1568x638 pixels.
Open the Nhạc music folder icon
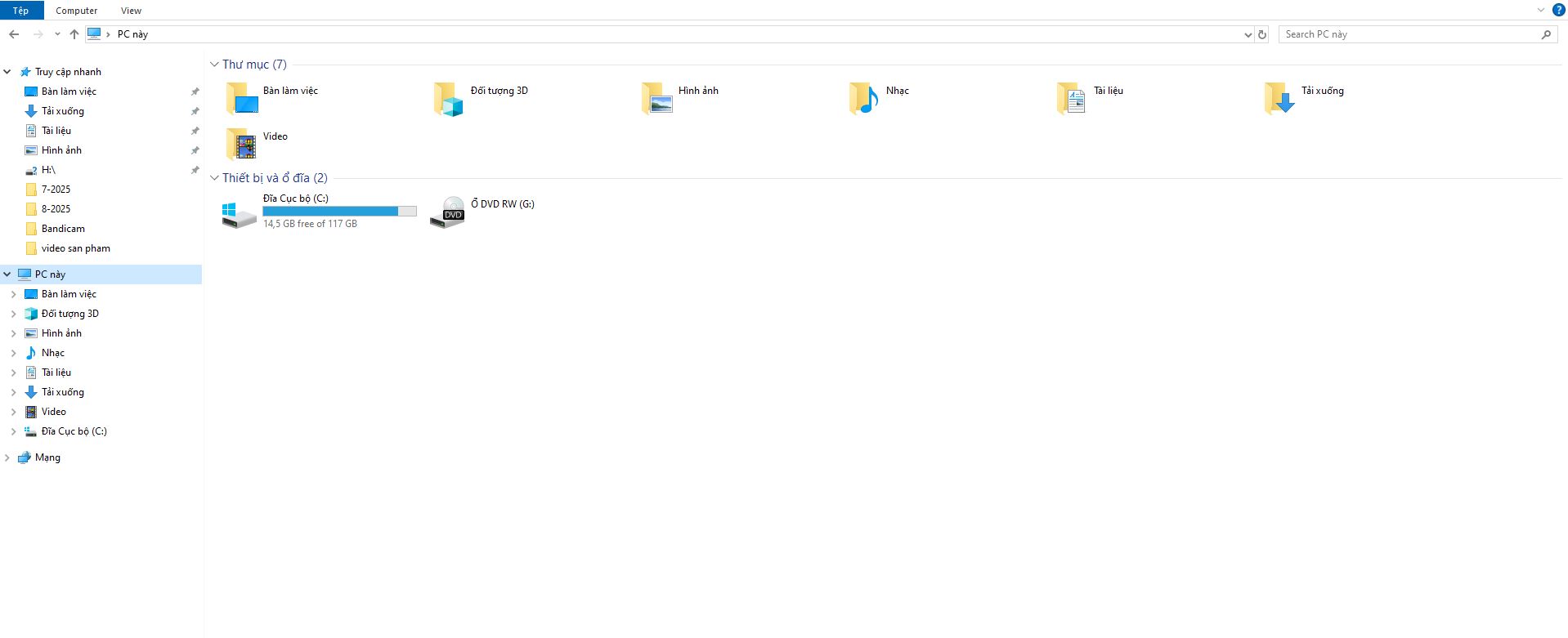pyautogui.click(x=863, y=99)
